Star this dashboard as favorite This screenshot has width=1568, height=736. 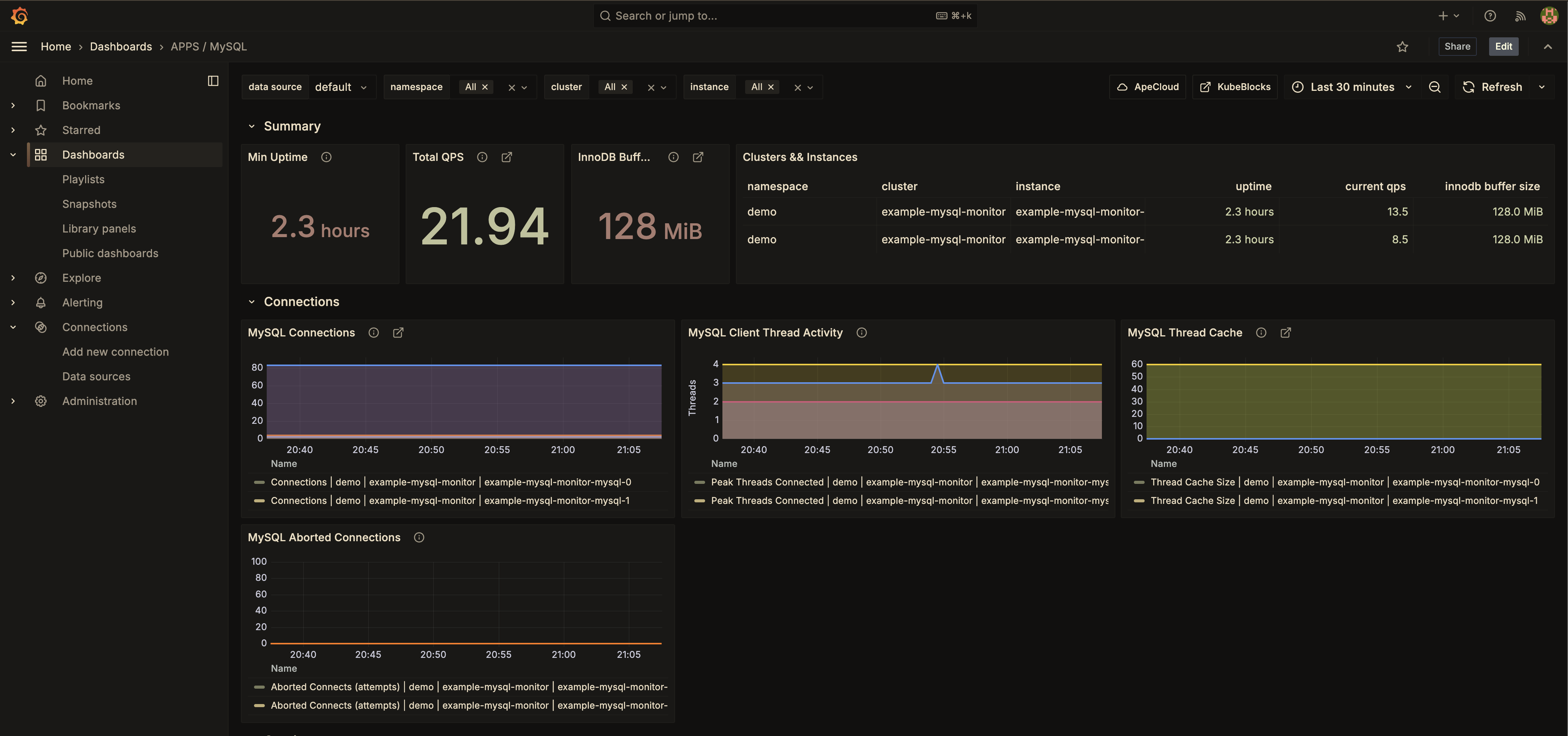tap(1403, 47)
